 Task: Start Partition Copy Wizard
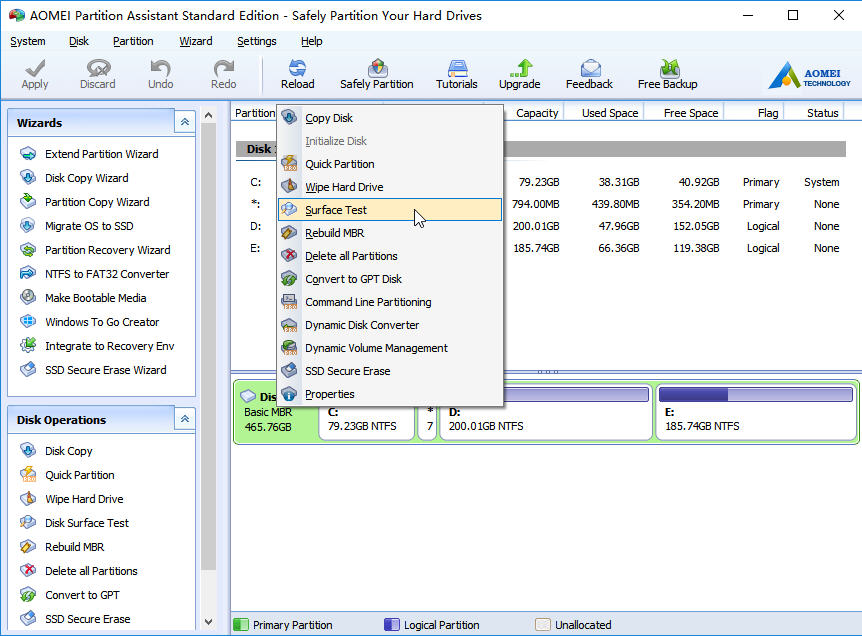(97, 202)
